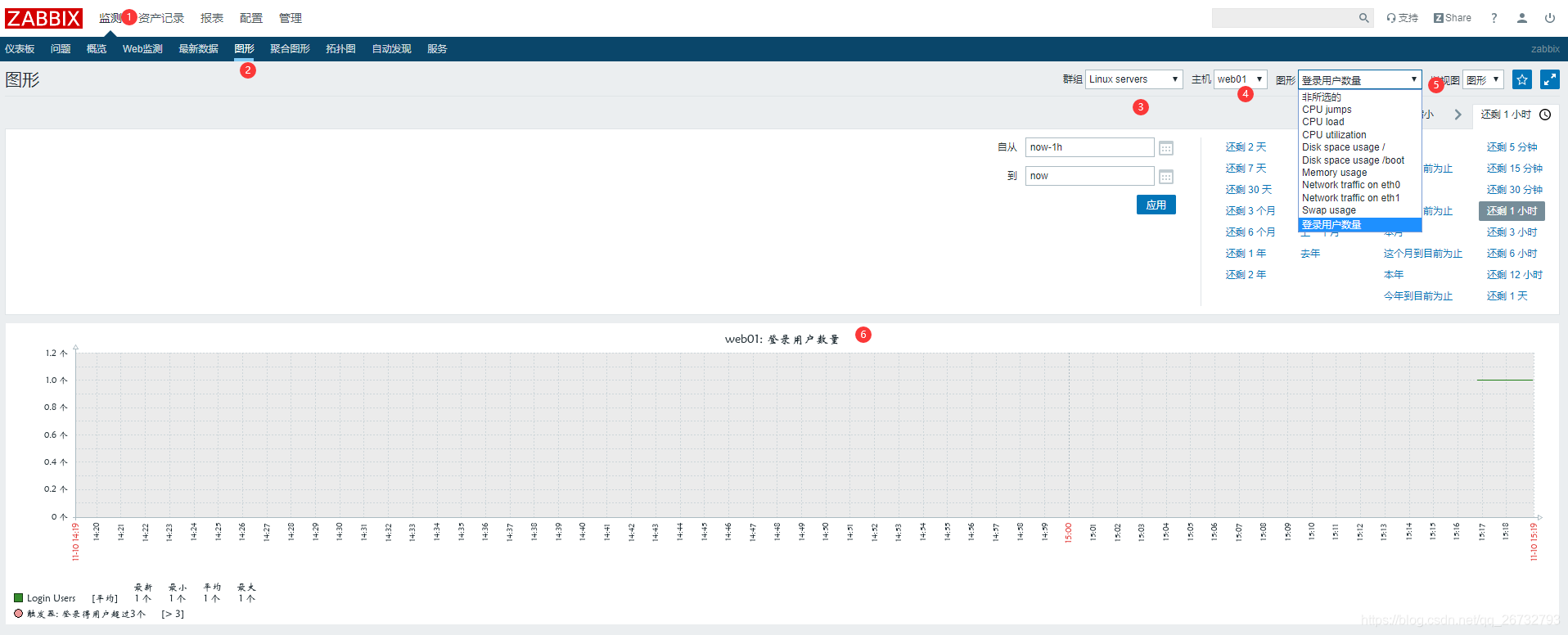Open the 报表 top menu
Image resolution: width=1568 pixels, height=635 pixels.
tap(212, 18)
